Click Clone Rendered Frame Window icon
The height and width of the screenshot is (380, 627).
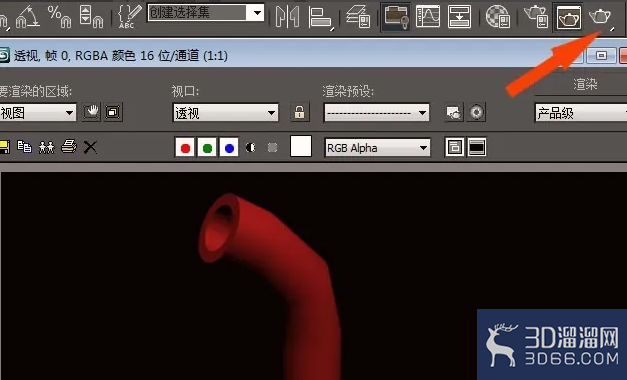tap(46, 147)
